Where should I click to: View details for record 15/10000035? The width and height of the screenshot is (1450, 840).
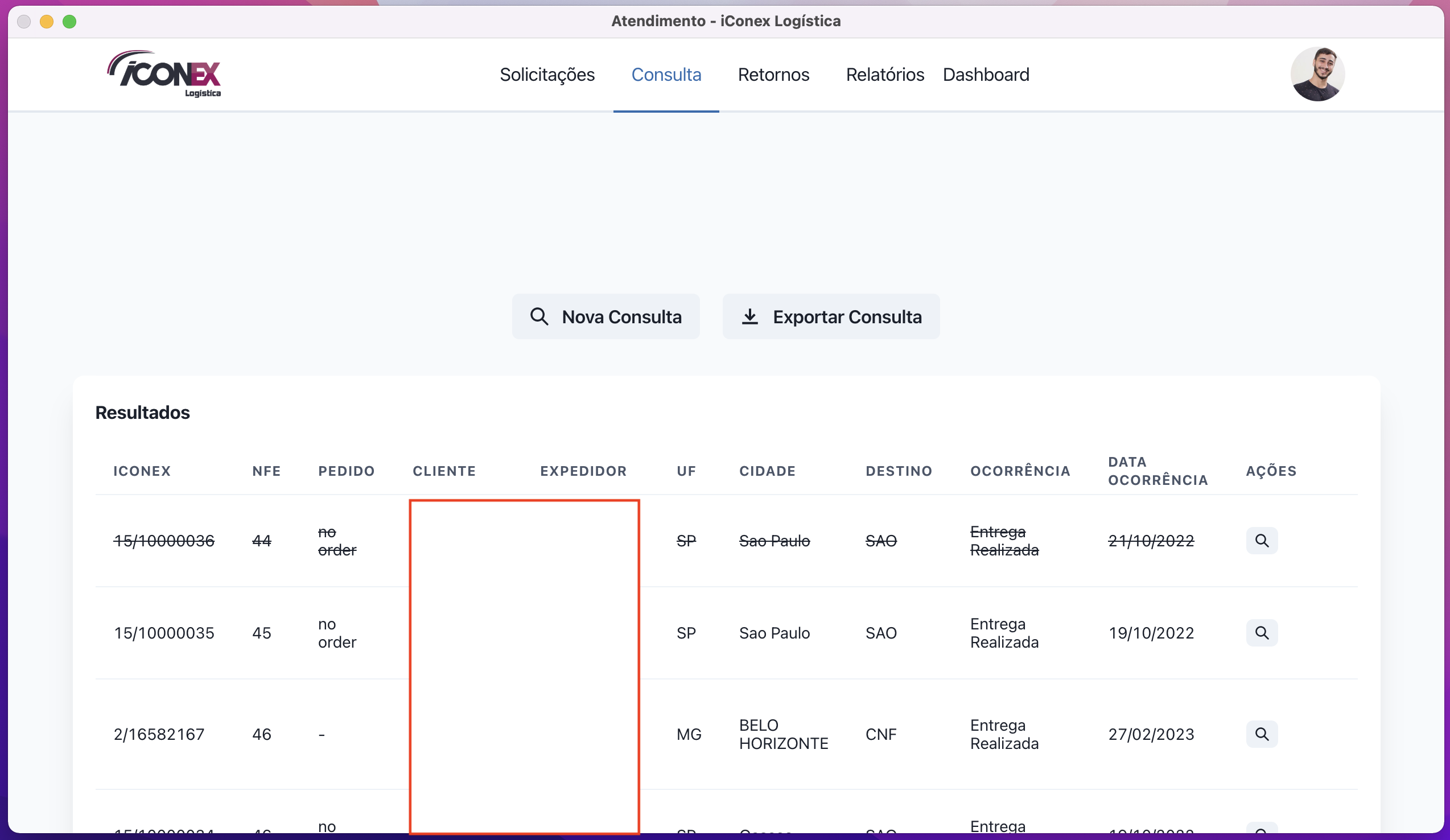[1262, 633]
